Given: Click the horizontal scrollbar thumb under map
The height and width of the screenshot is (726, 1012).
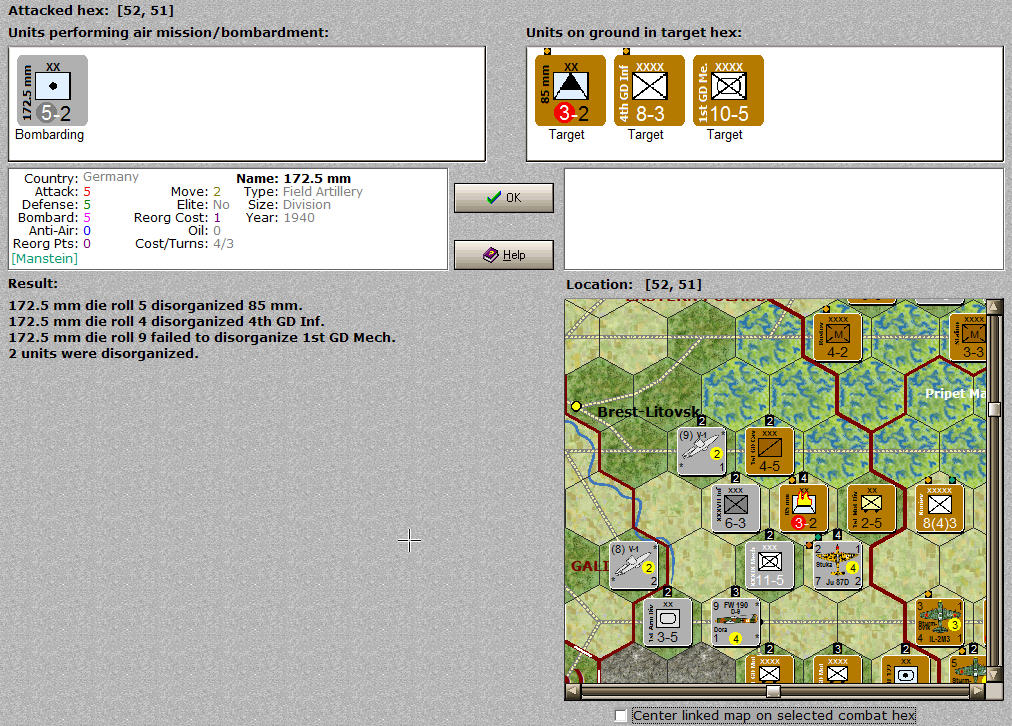Looking at the screenshot, I should click(x=773, y=691).
